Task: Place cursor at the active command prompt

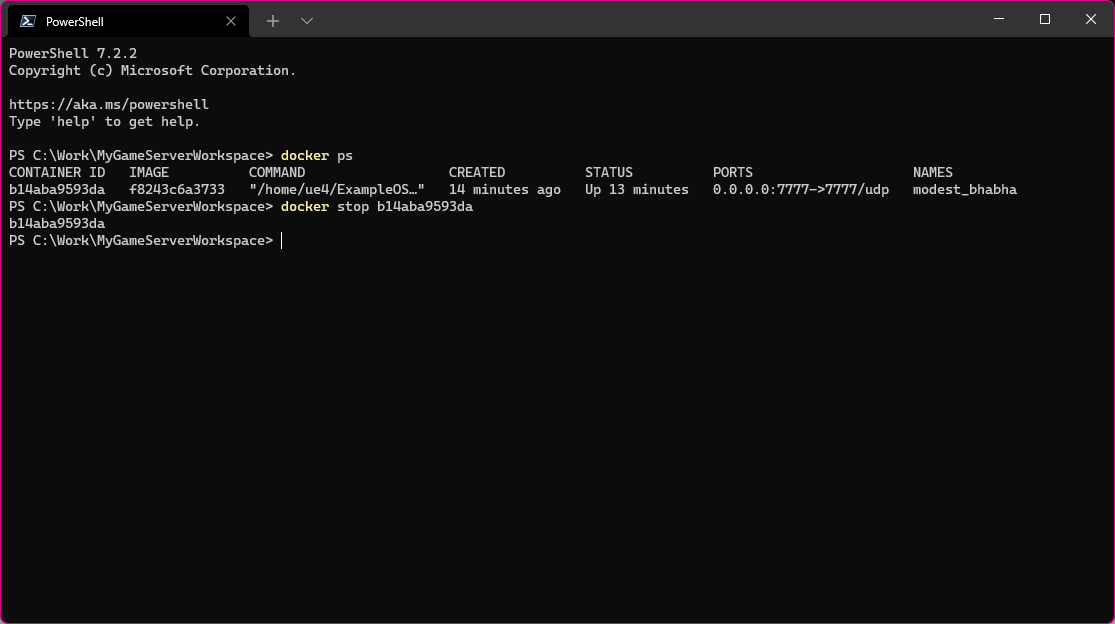Action: pyautogui.click(x=281, y=240)
